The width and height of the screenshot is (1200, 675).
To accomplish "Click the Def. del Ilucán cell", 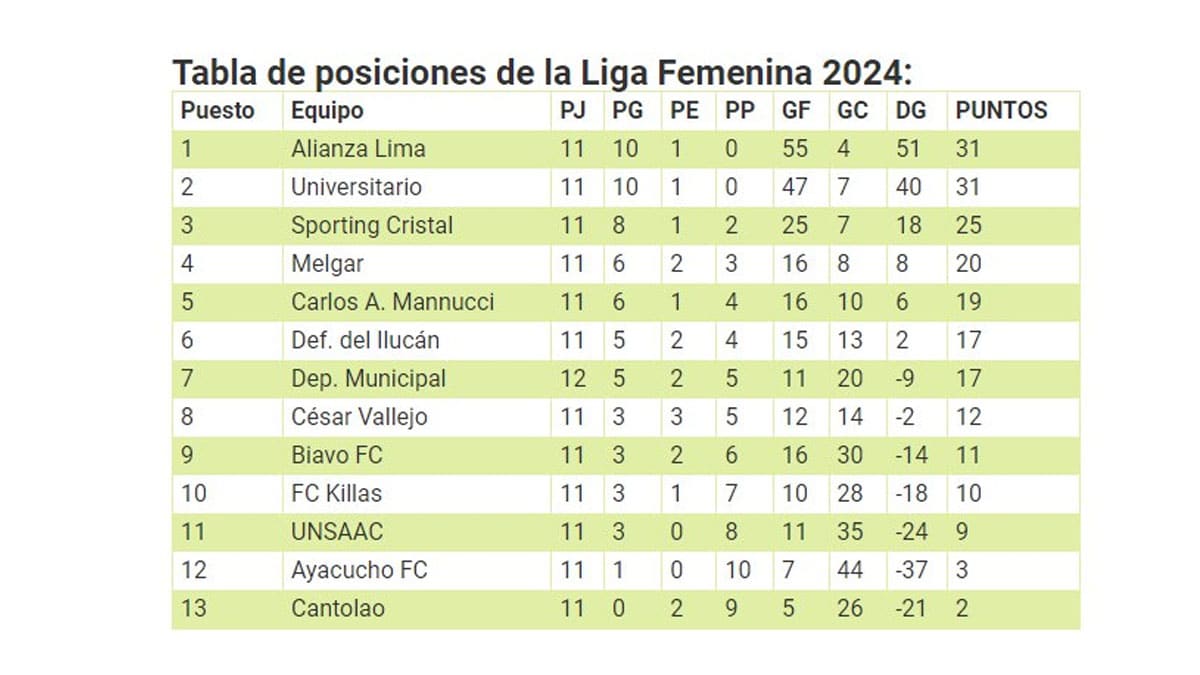I will click(365, 340).
